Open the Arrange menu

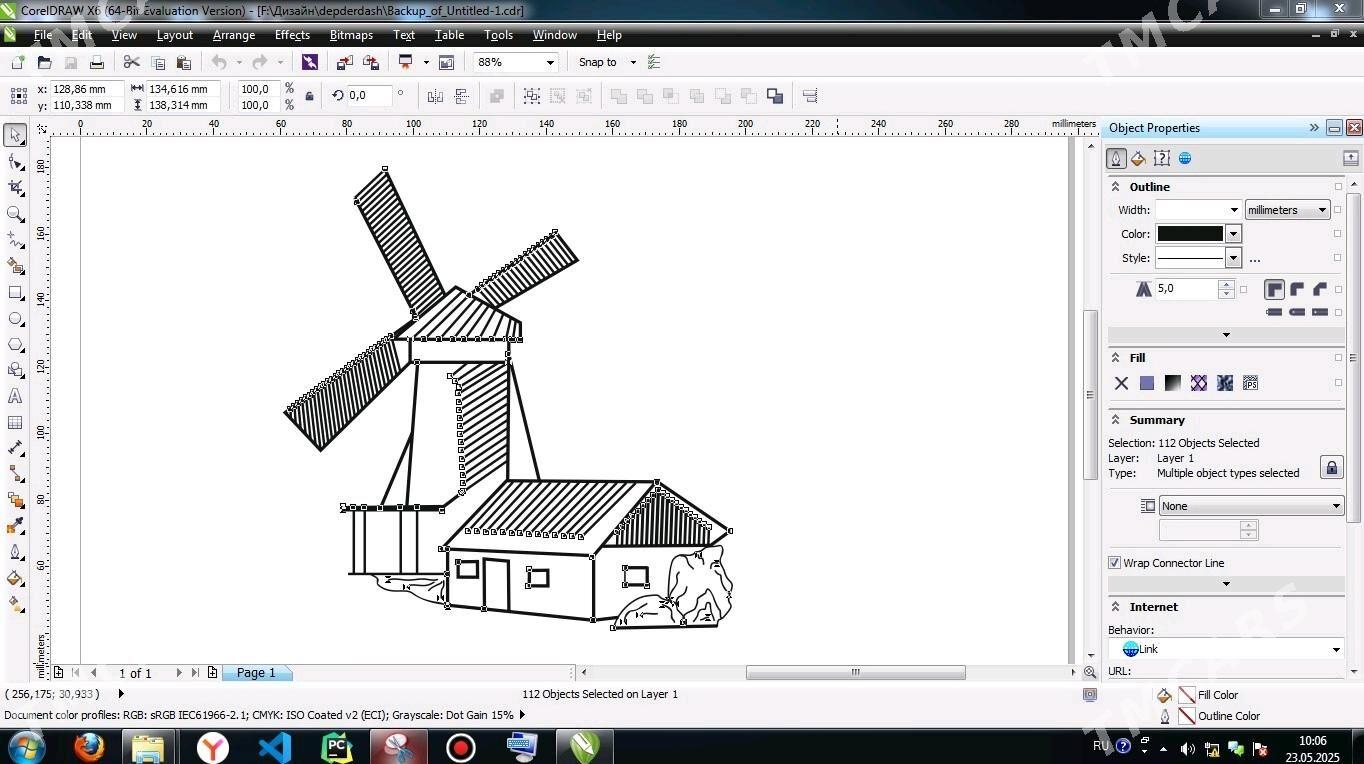coord(234,35)
